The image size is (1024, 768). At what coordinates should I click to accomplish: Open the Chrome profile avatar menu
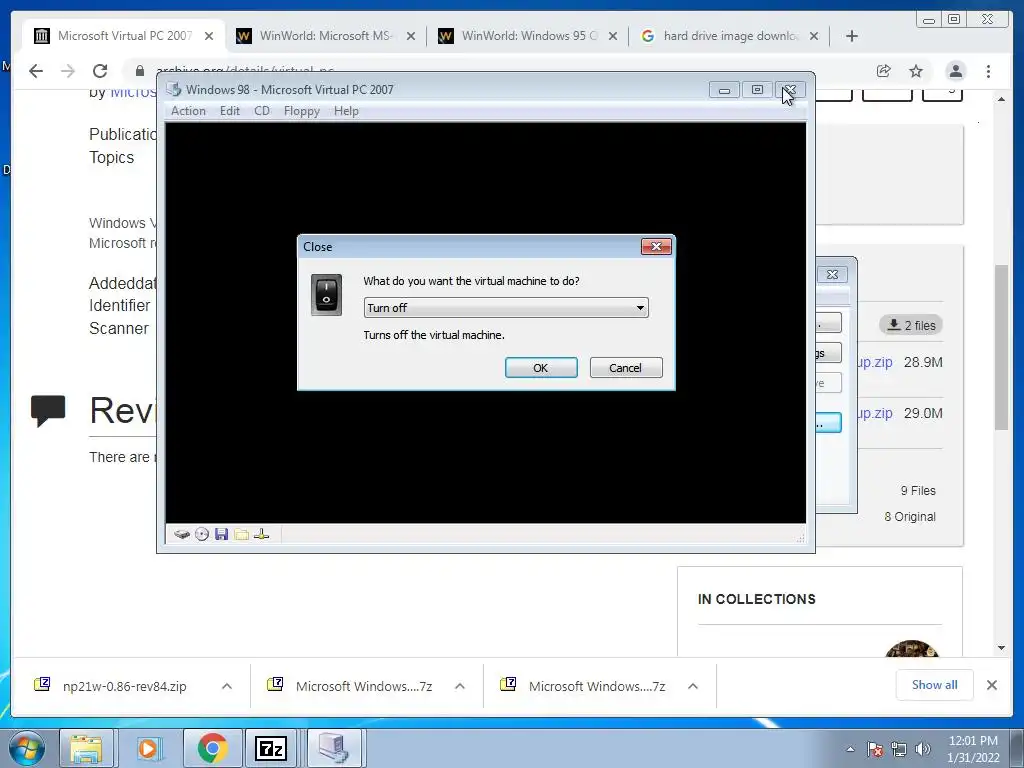click(x=956, y=71)
